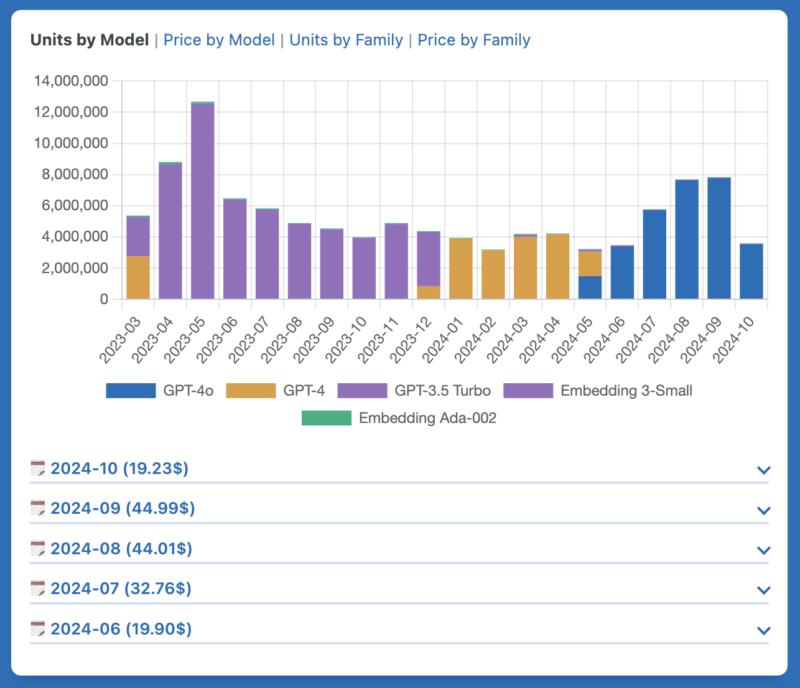Image resolution: width=800 pixels, height=688 pixels.
Task: Click the calendar icon beside 2024-06
Action: (x=38, y=628)
